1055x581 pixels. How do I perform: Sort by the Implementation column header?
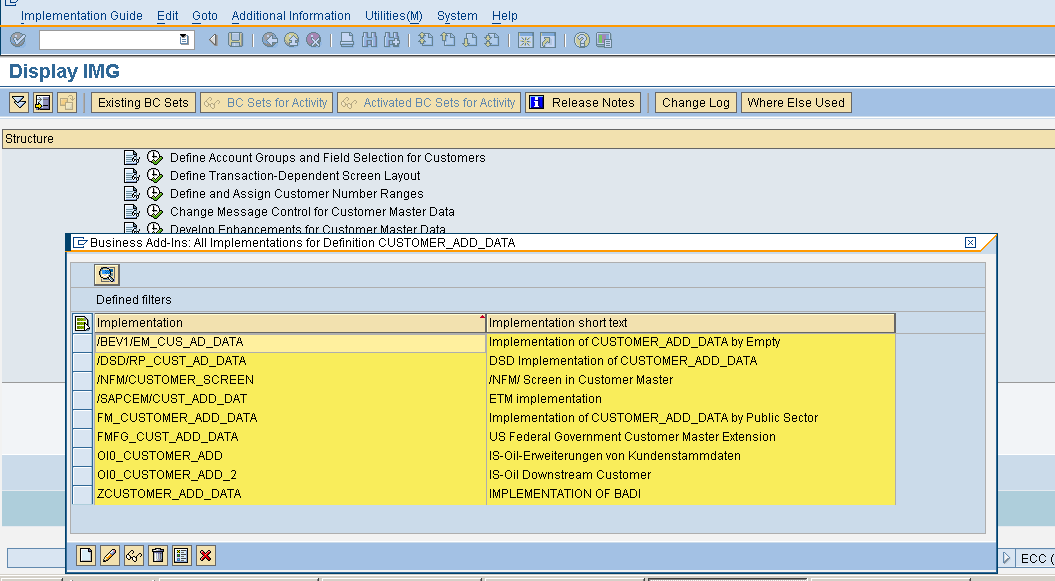click(200, 322)
